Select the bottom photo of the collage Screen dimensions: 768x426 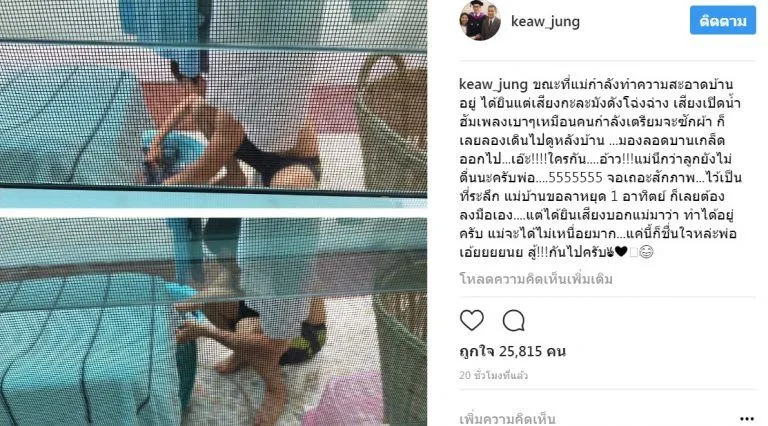click(x=213, y=322)
